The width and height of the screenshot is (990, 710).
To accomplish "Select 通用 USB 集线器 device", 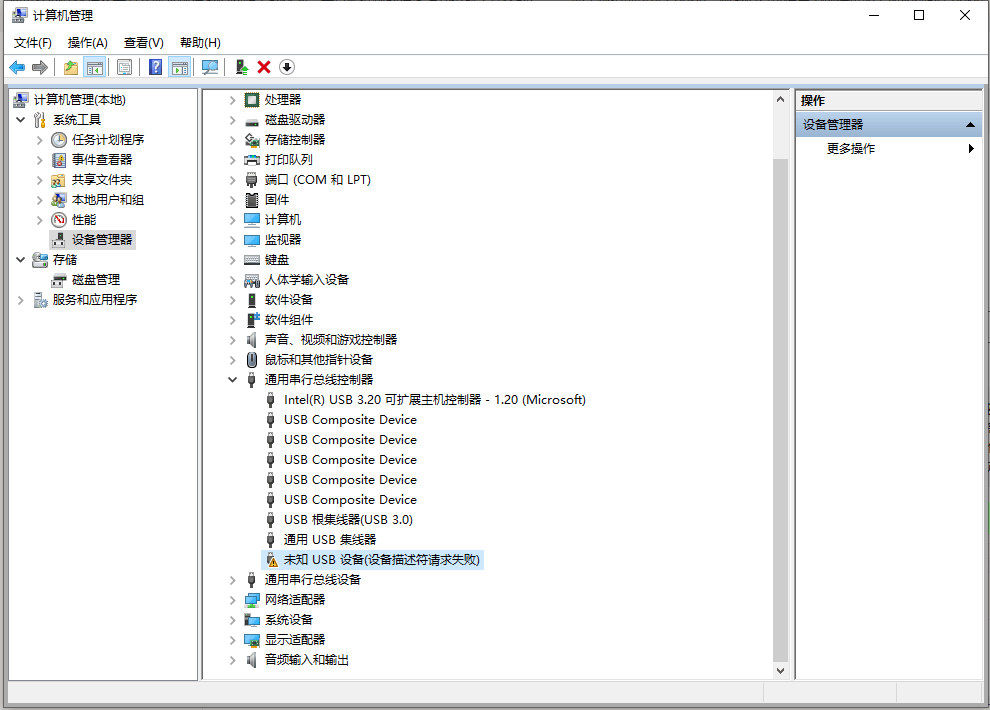I will [x=330, y=540].
